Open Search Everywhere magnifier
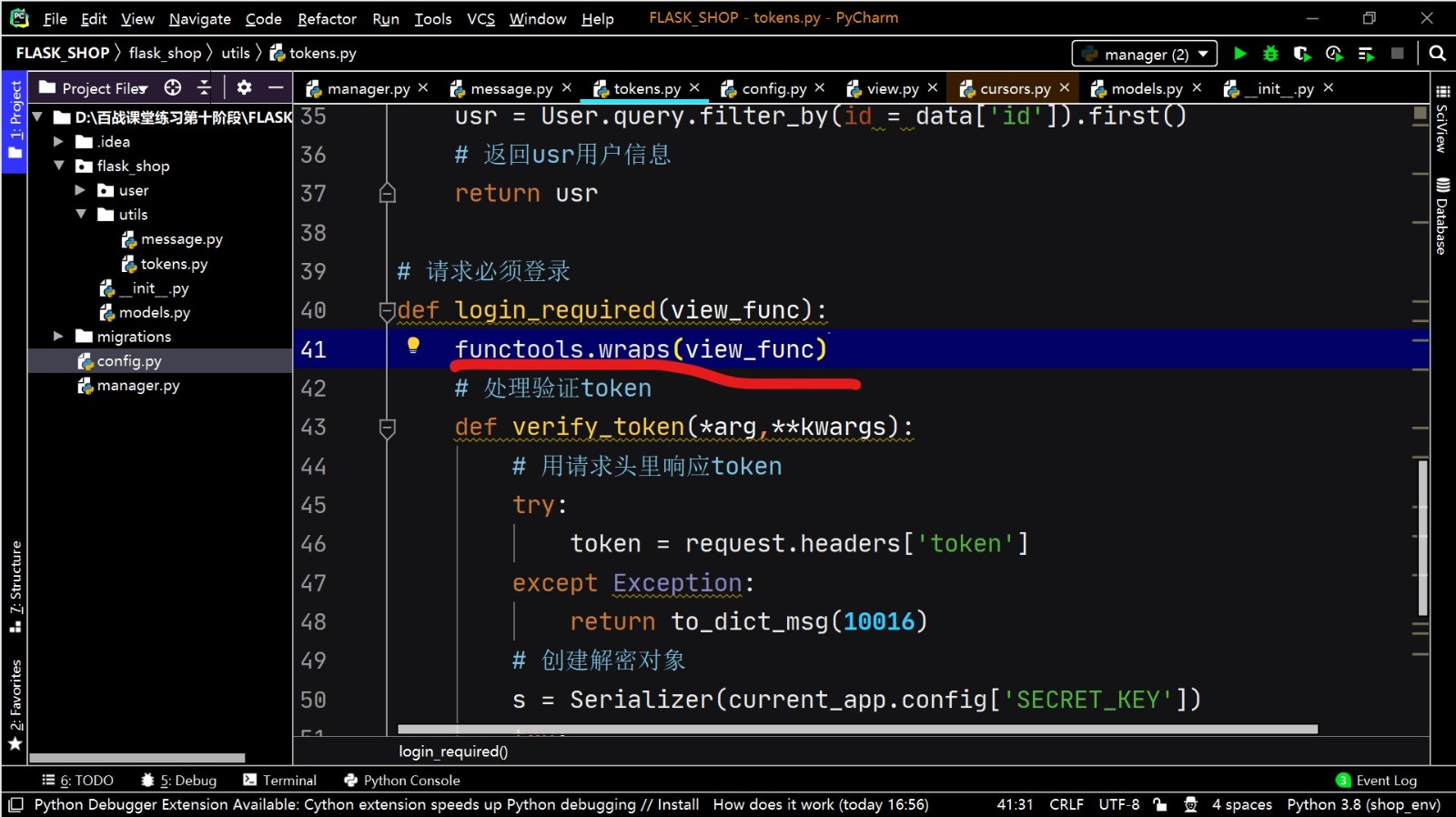Image resolution: width=1456 pixels, height=817 pixels. (1437, 54)
